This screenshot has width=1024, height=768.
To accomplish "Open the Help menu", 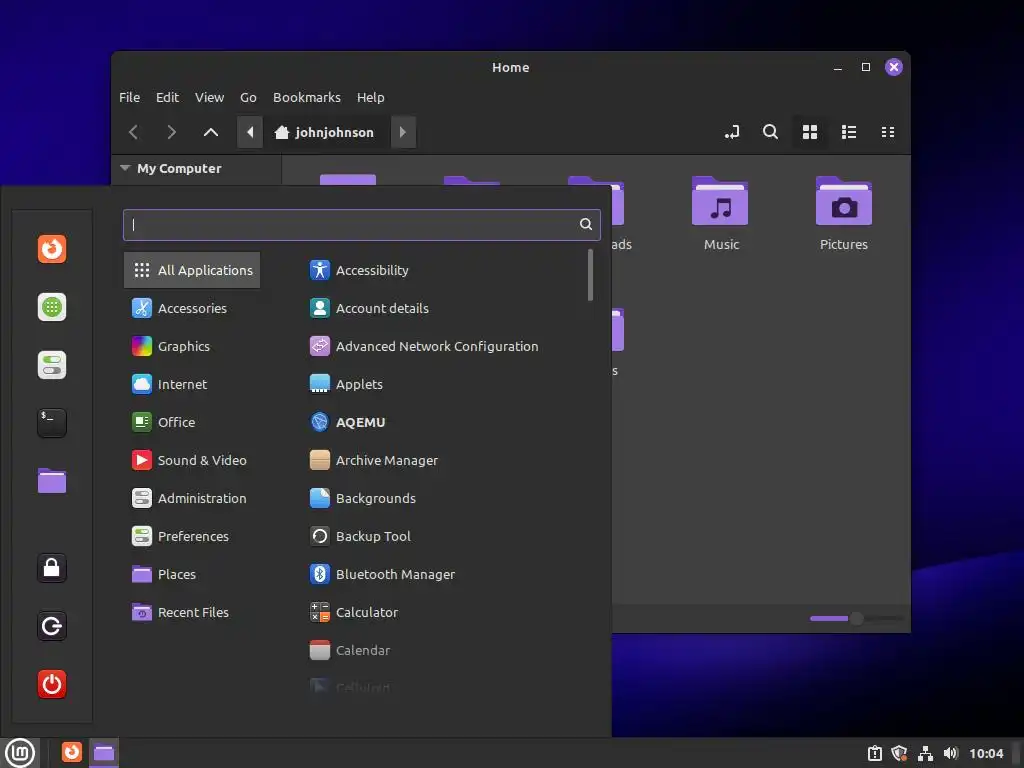I will click(x=370, y=97).
